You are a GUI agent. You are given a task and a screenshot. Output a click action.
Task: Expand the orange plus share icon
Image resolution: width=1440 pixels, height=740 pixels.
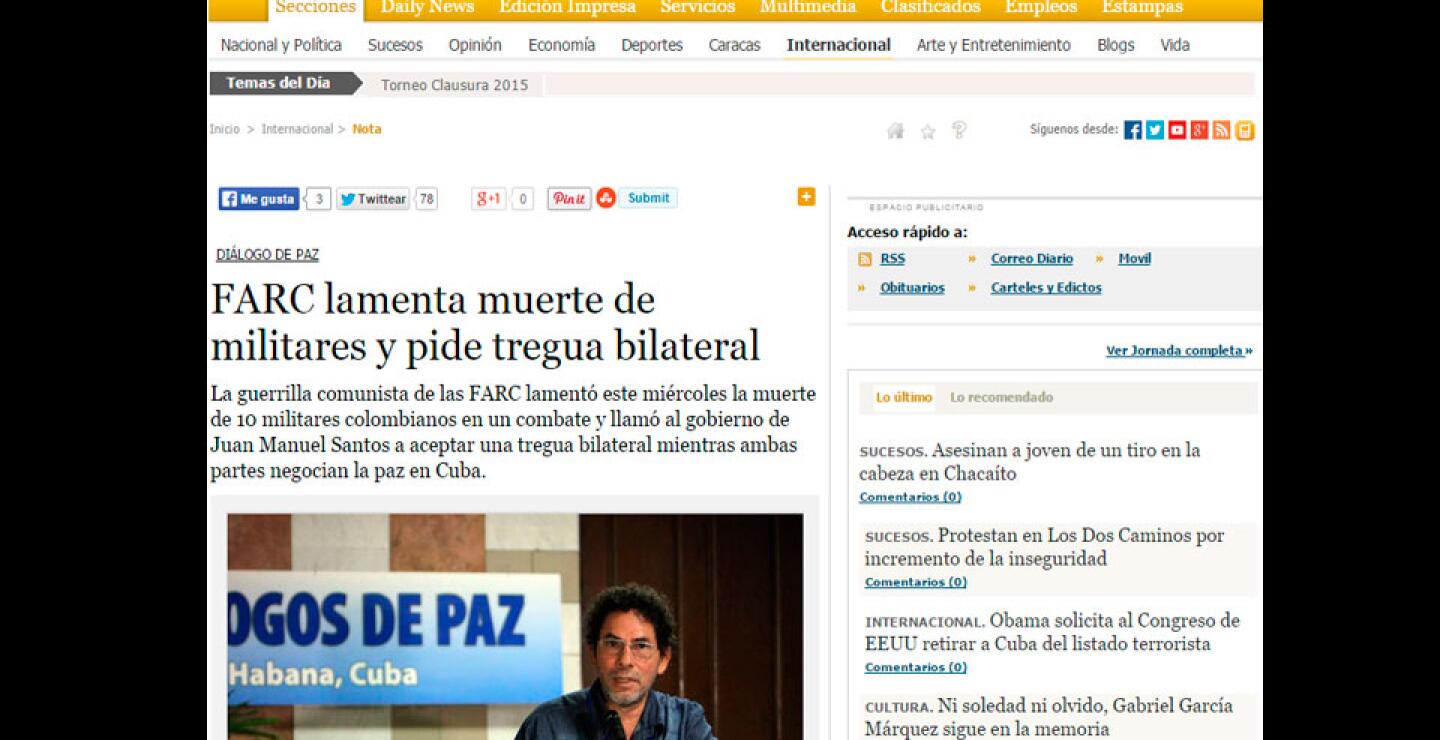point(806,197)
